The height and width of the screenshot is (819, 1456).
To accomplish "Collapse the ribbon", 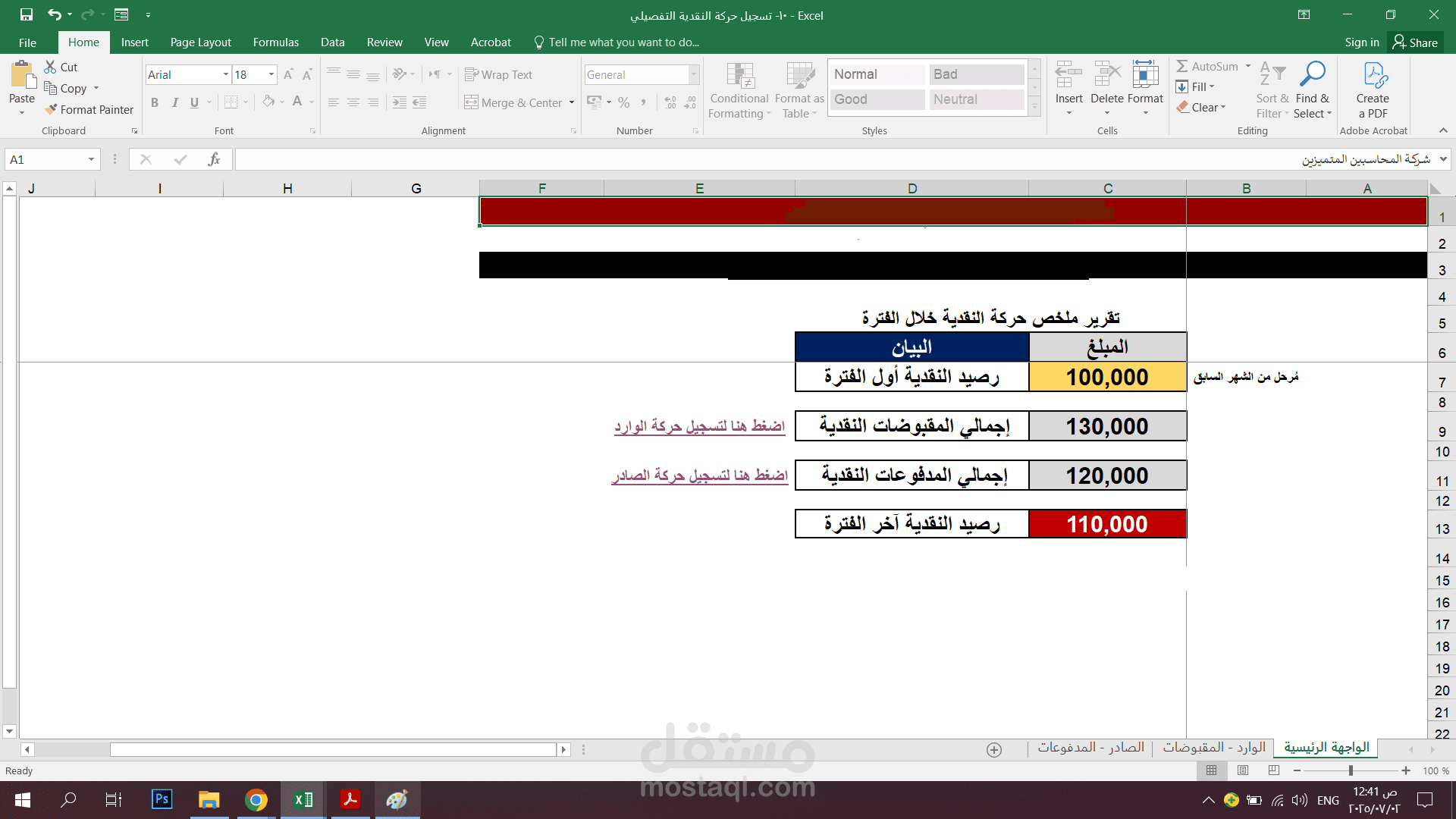I will coord(1443,130).
